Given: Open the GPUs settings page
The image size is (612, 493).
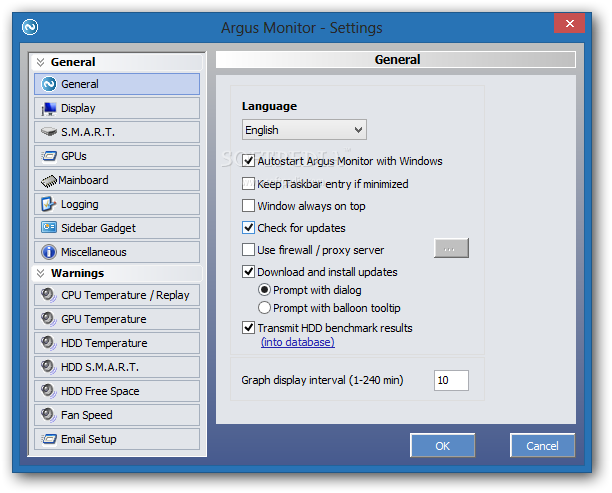Looking at the screenshot, I should point(117,156).
